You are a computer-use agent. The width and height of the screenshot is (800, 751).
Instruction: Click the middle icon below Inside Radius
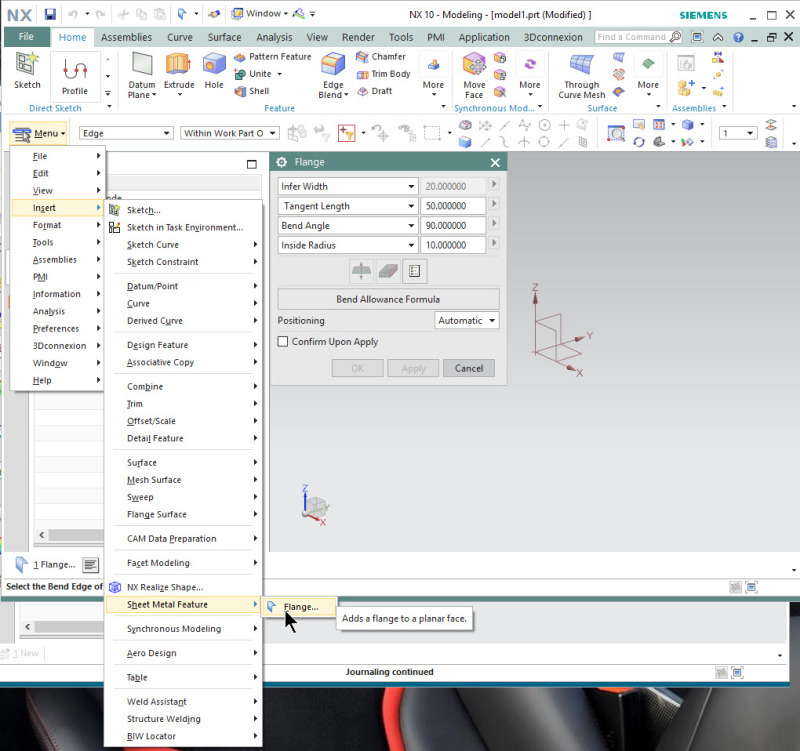pos(388,271)
